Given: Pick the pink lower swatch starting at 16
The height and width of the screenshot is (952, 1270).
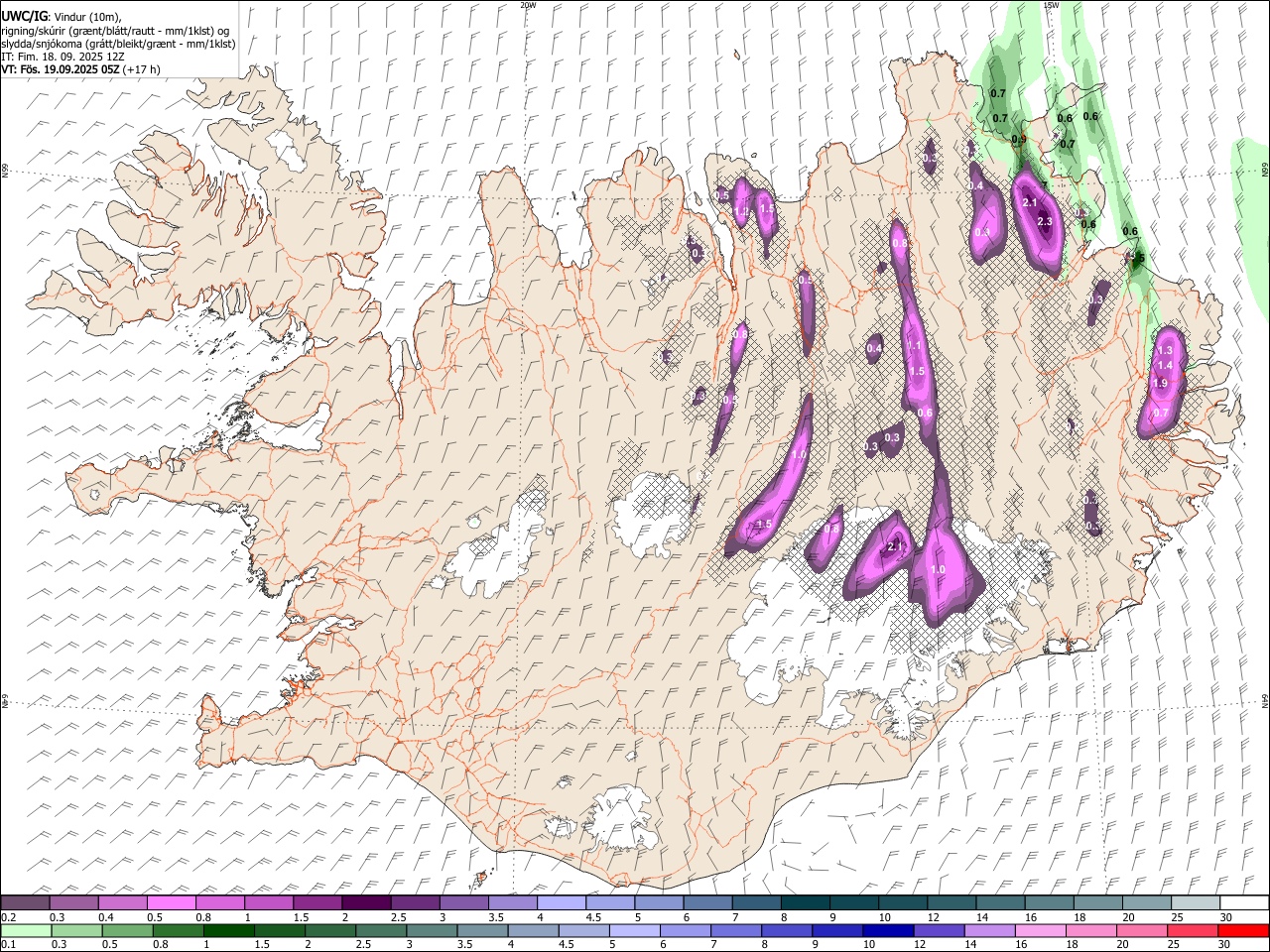Looking at the screenshot, I should [x=1039, y=930].
